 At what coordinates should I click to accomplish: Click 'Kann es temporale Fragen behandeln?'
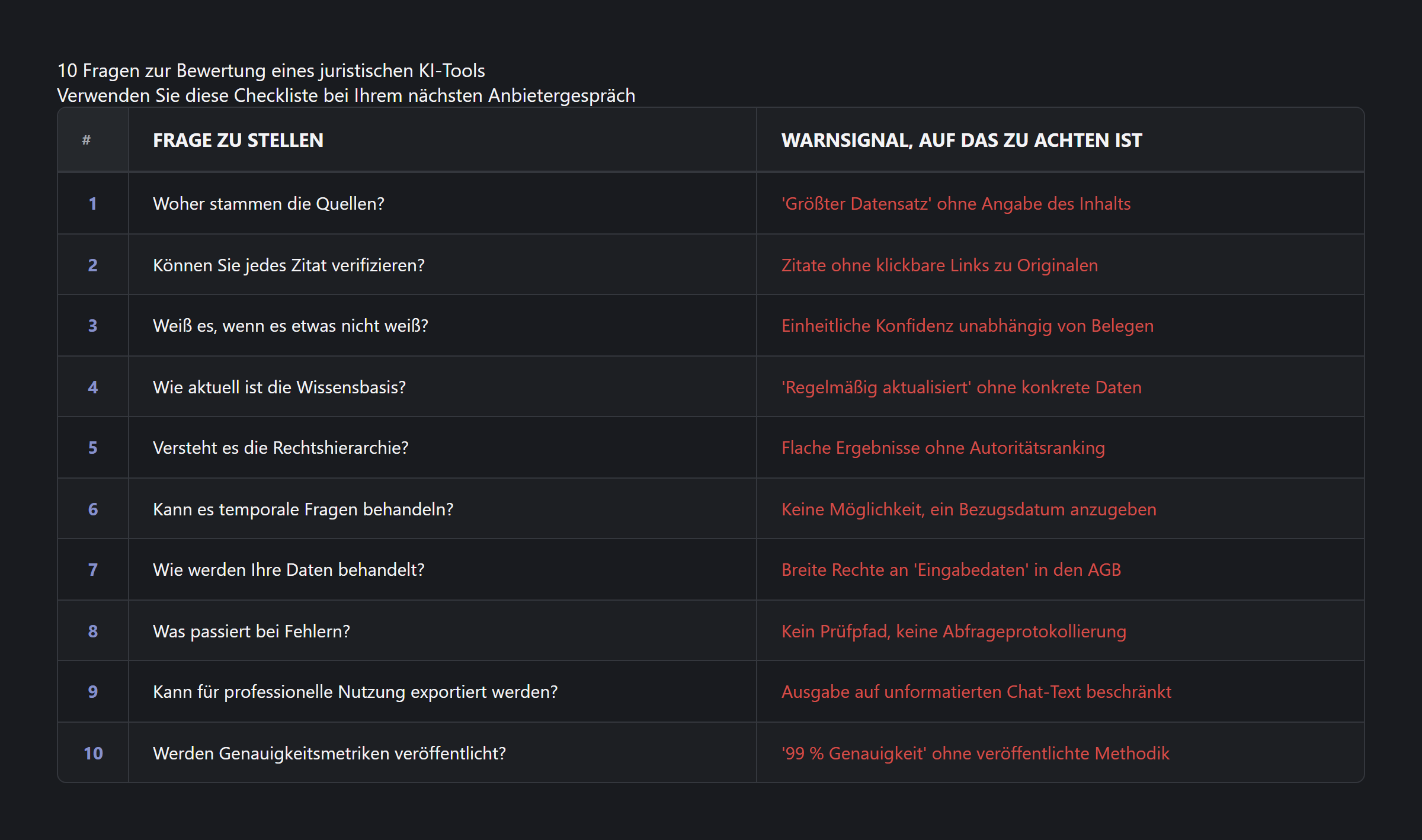[303, 509]
